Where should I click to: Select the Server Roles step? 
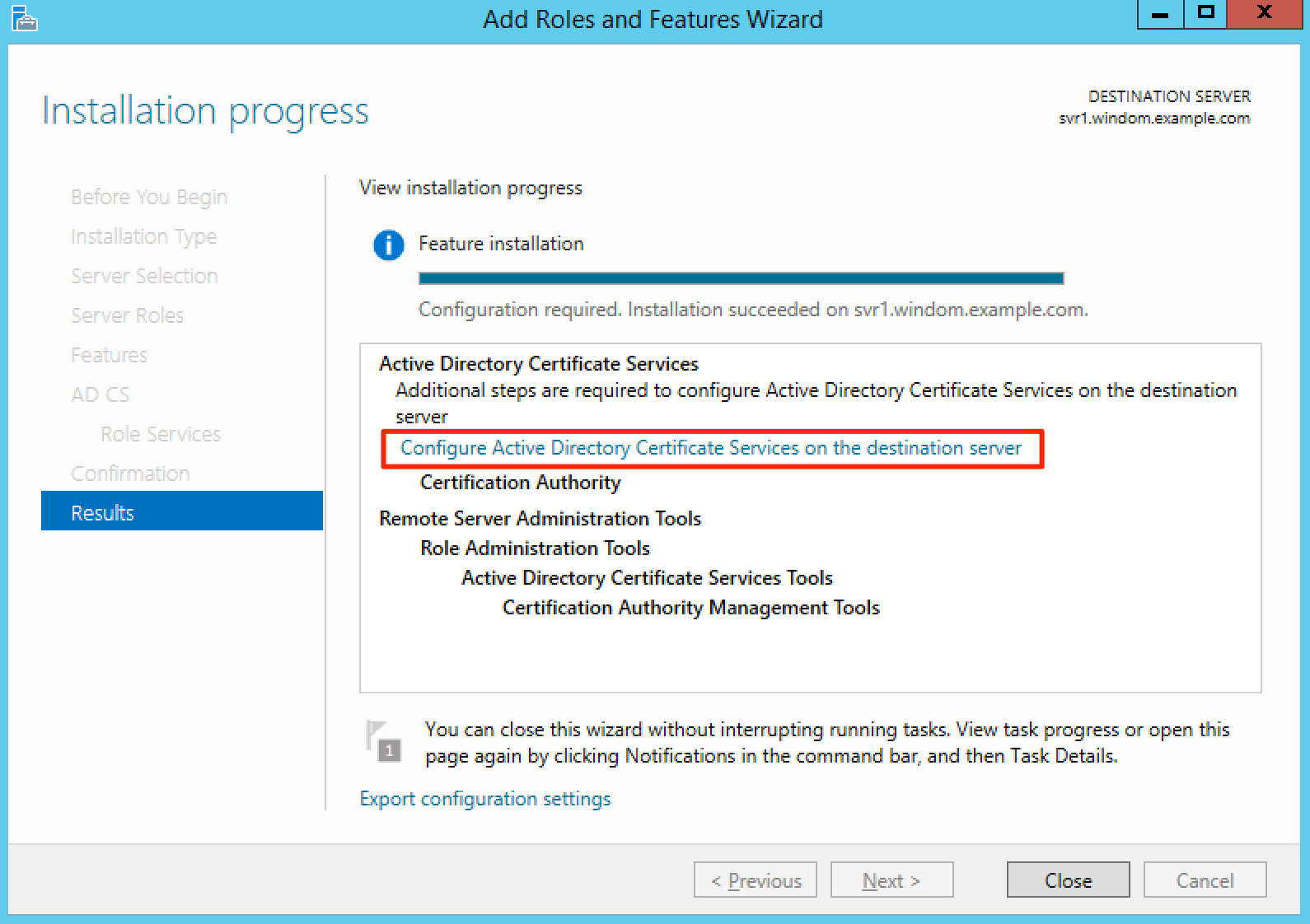tap(126, 315)
